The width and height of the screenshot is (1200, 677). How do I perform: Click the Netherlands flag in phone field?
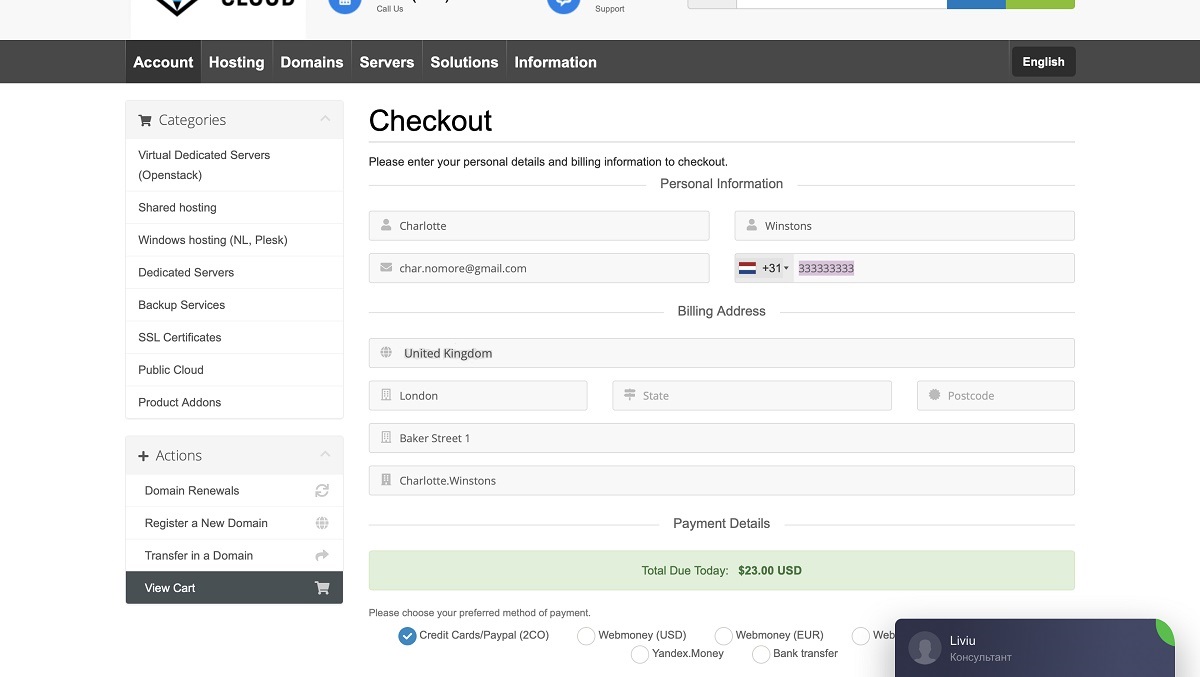tap(748, 268)
